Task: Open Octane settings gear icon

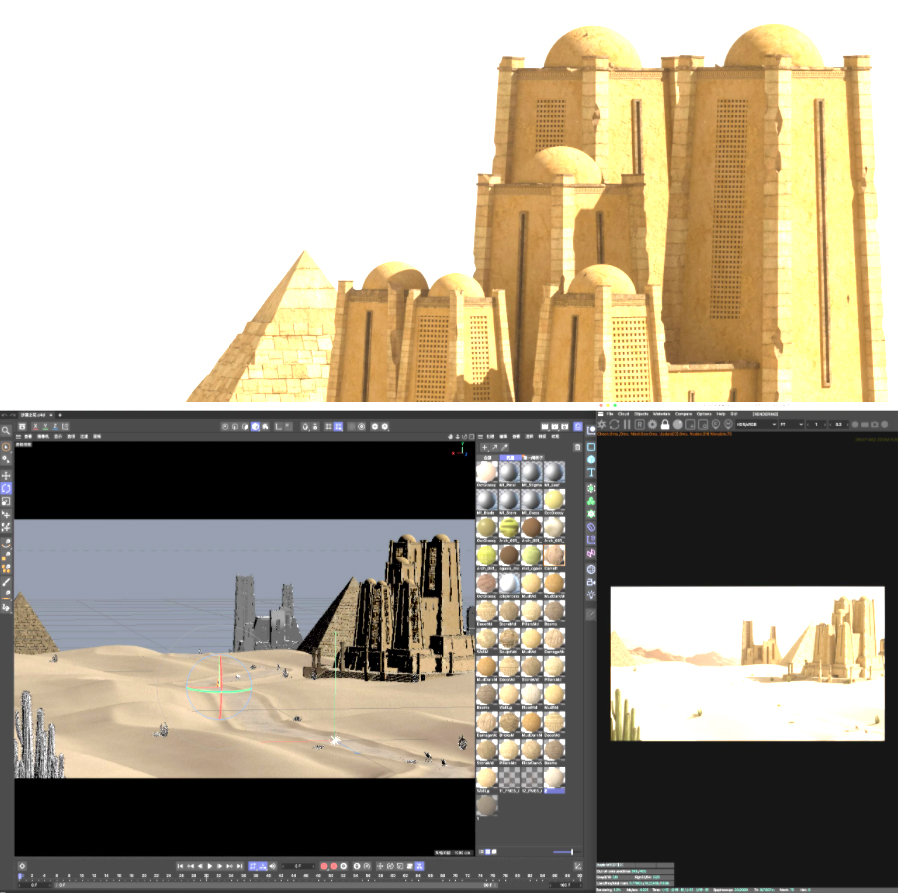Action: click(652, 424)
